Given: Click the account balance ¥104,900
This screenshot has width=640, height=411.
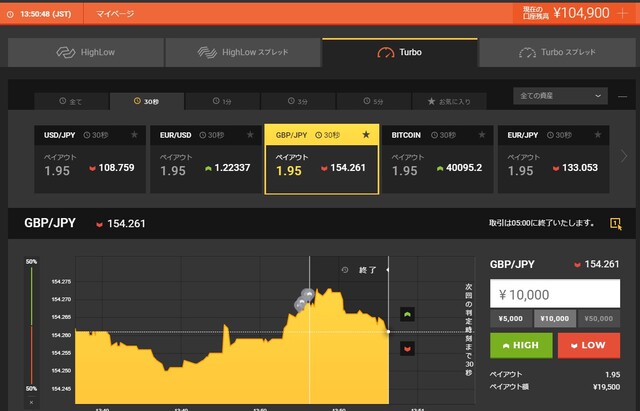Looking at the screenshot, I should 581,13.
